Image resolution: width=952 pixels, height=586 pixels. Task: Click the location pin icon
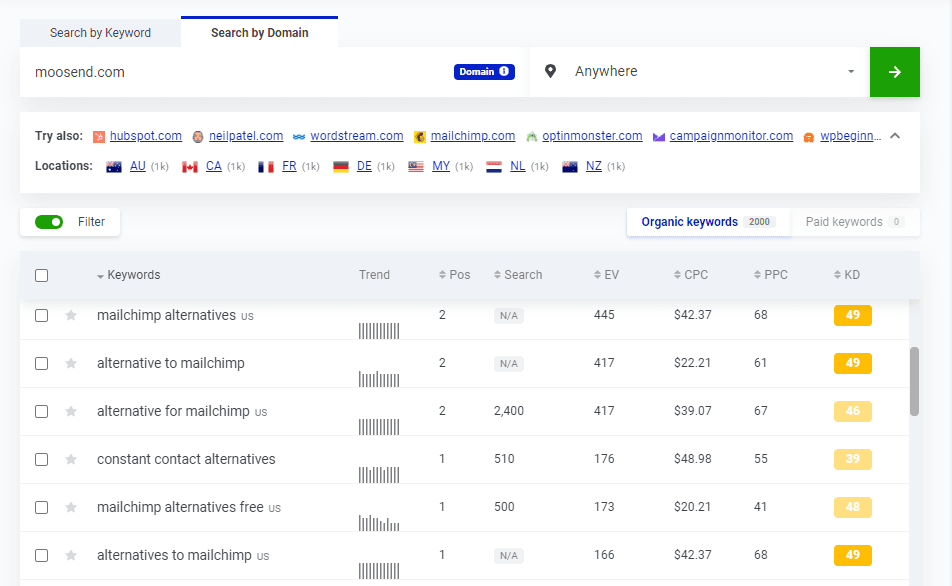(550, 71)
